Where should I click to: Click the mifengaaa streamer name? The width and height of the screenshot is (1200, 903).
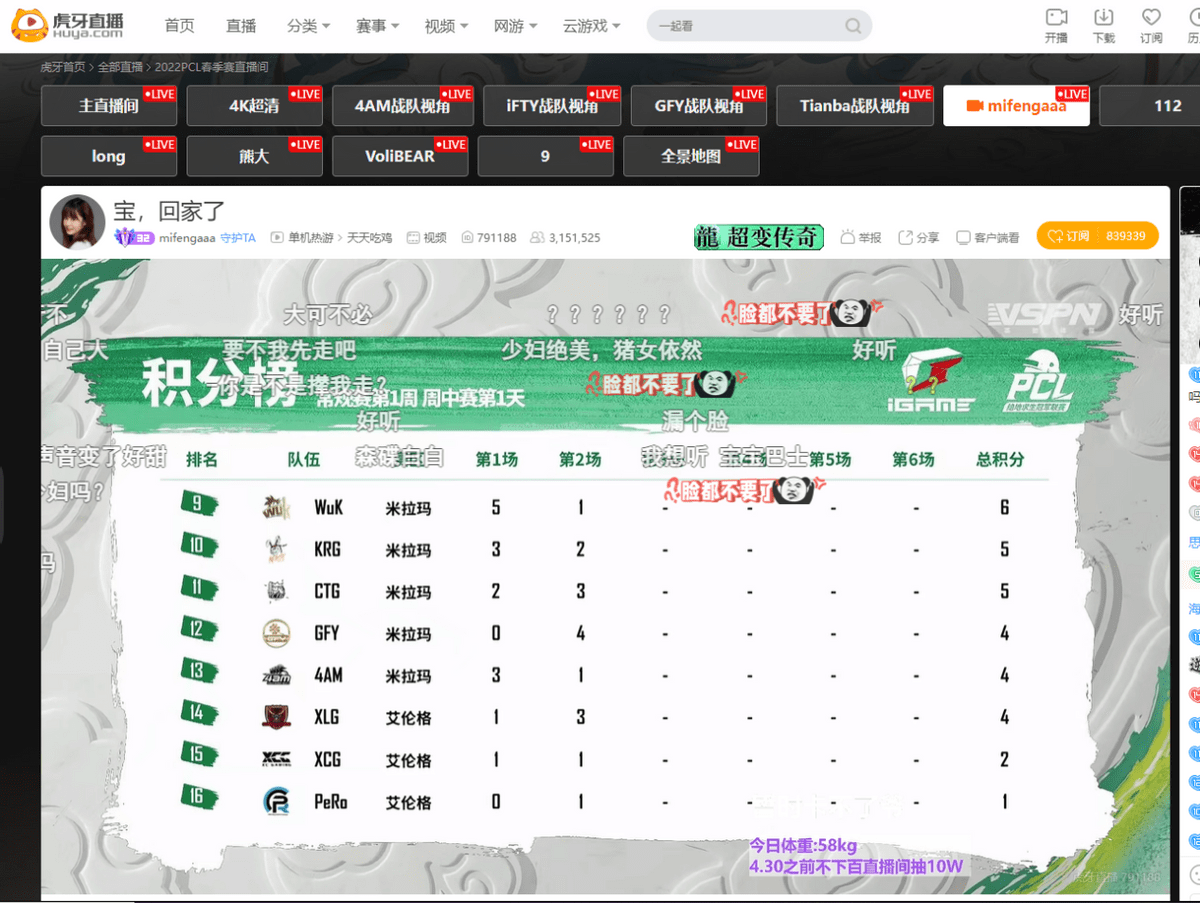point(187,238)
